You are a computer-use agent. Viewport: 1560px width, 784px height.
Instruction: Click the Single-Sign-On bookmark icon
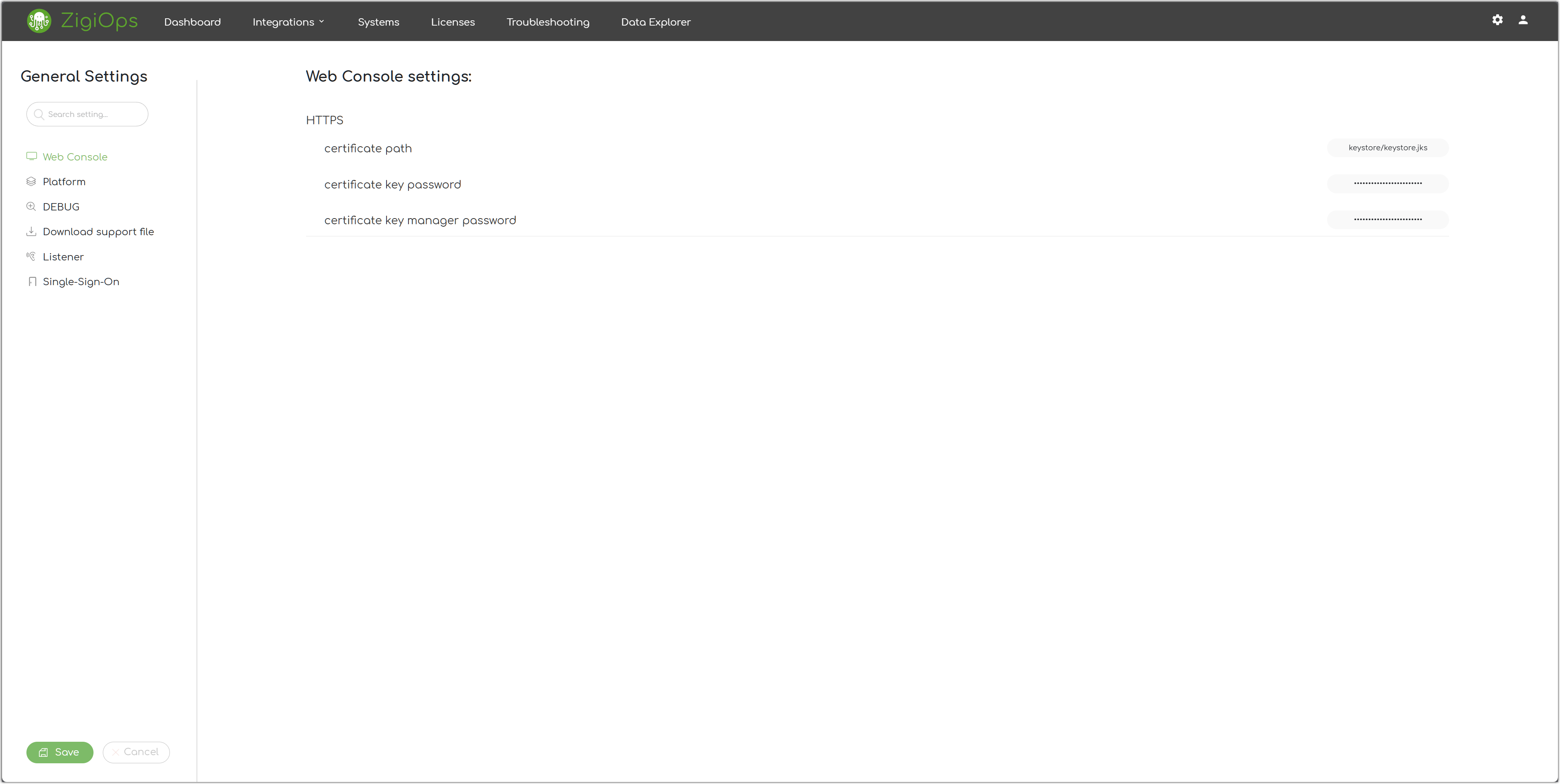pyautogui.click(x=32, y=282)
